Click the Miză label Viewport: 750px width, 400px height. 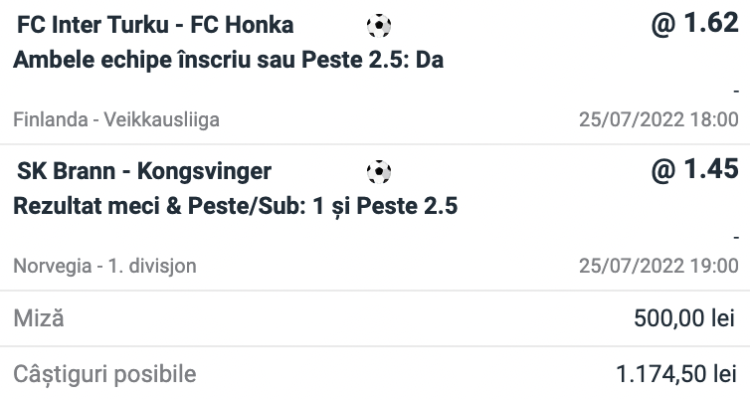(x=36, y=321)
